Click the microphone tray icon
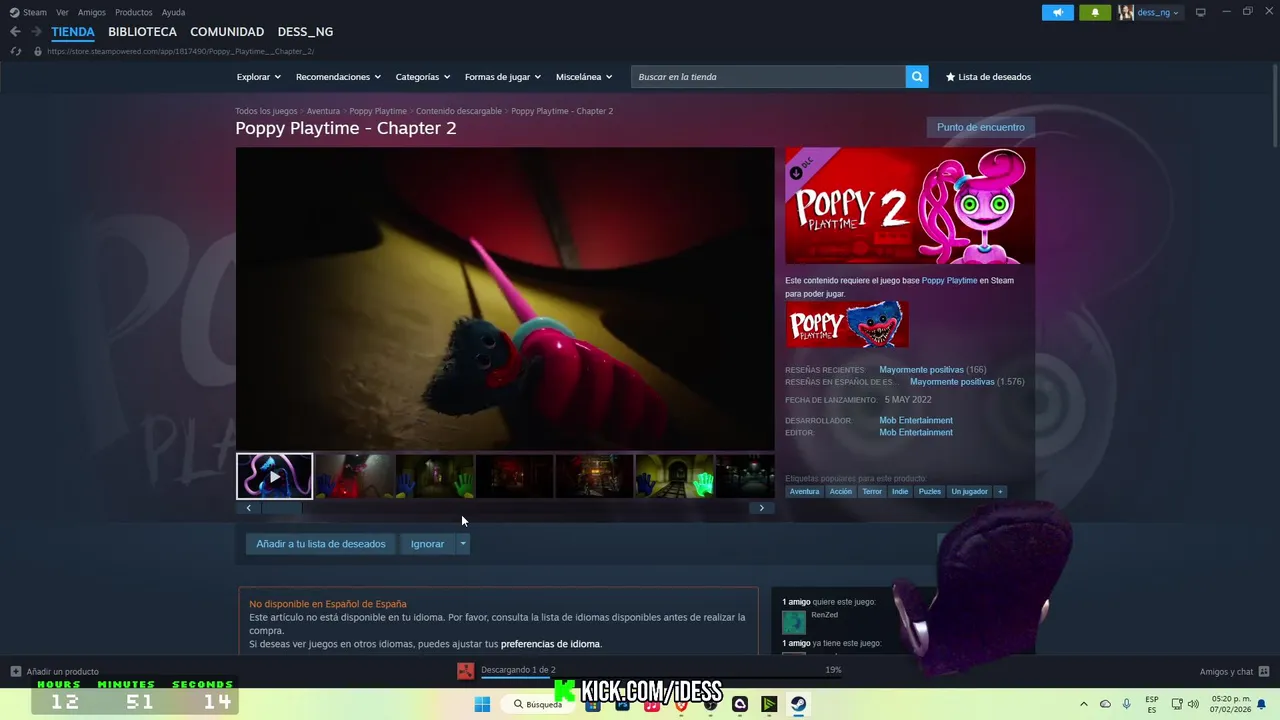The width and height of the screenshot is (1280, 720). [x=1127, y=704]
